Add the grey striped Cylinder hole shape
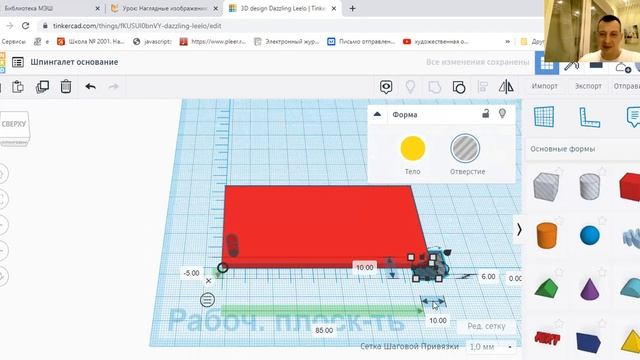The height and width of the screenshot is (360, 640). pos(589,186)
